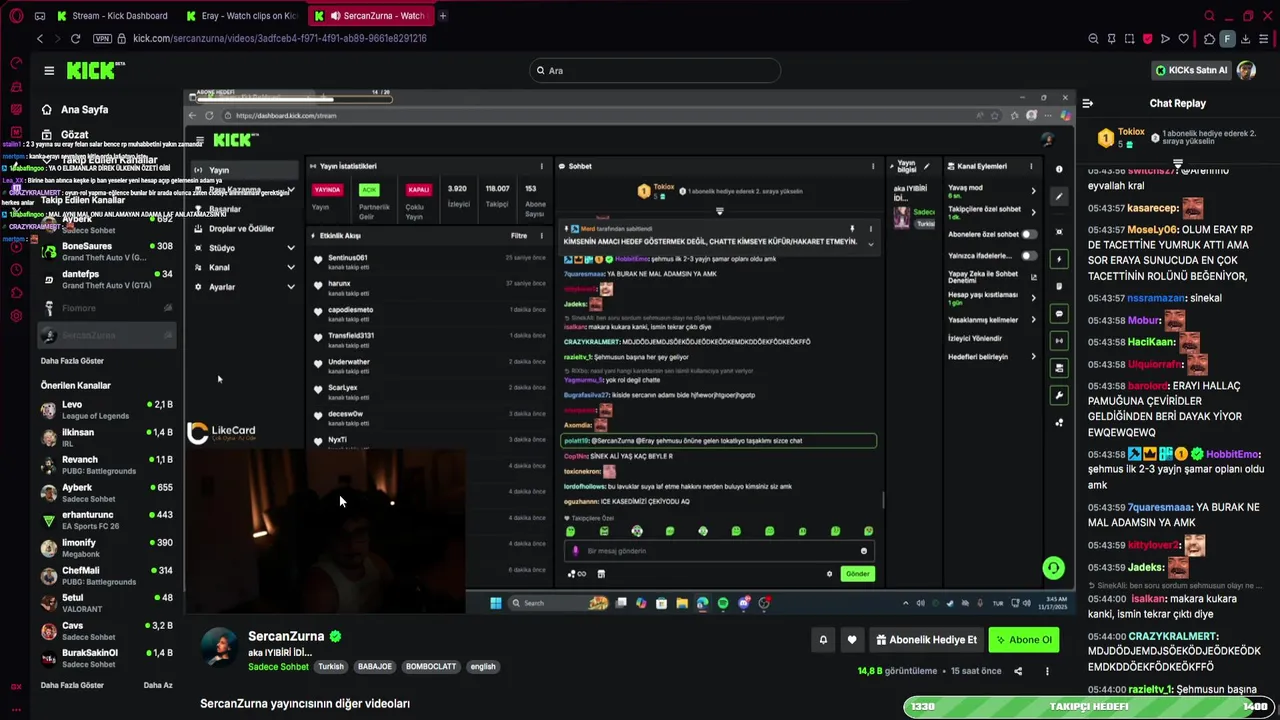The image size is (1280, 720).
Task: Click username HobbitEmo in Chat Replay
Action: [1232, 454]
